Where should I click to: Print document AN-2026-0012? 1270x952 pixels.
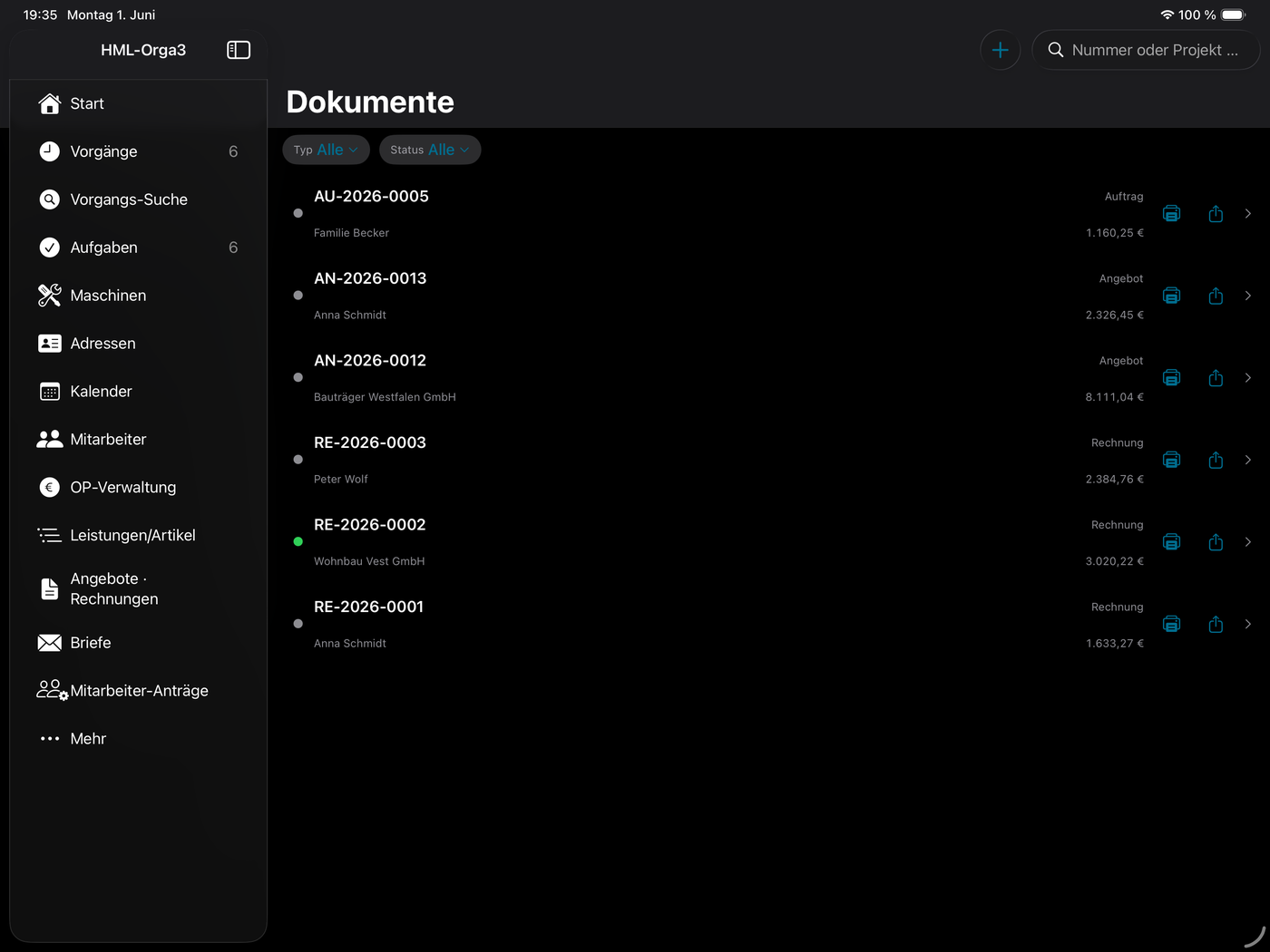tap(1172, 378)
